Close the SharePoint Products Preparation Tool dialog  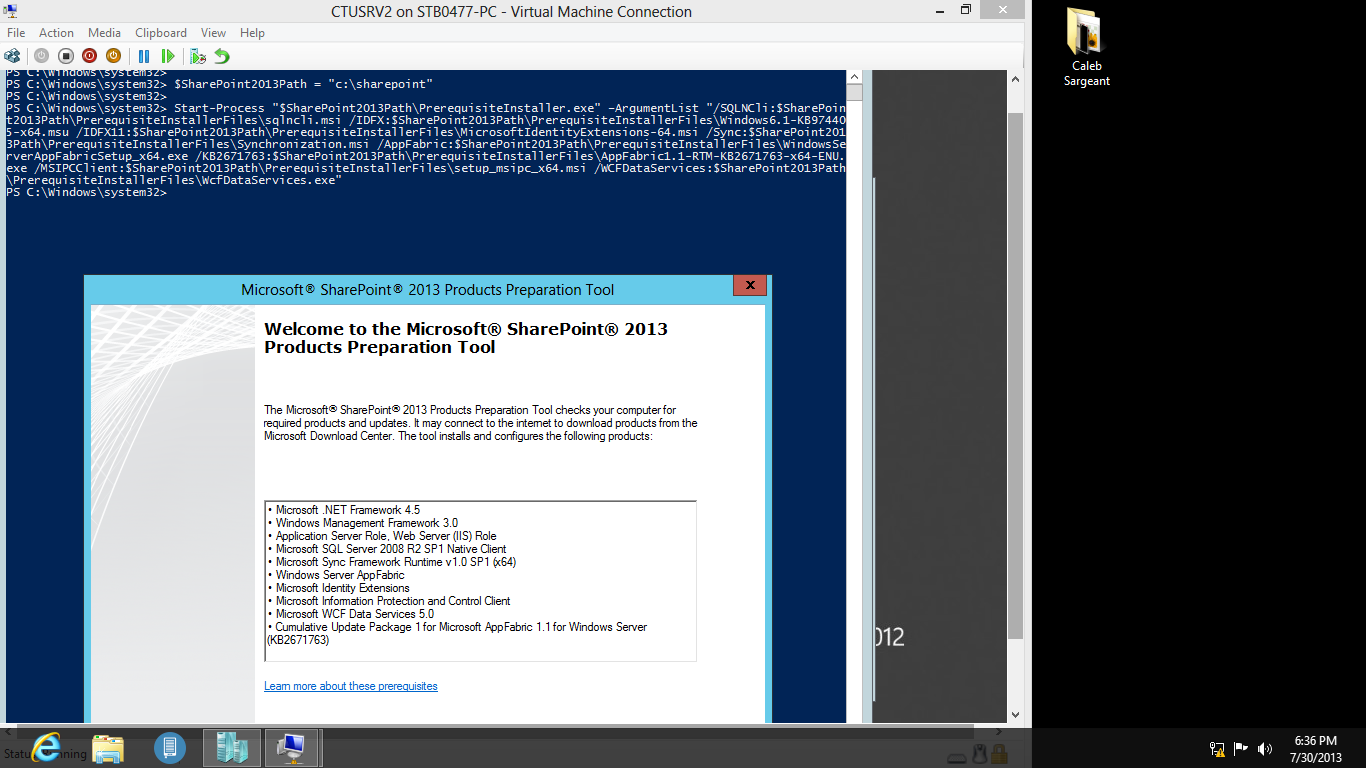point(750,286)
